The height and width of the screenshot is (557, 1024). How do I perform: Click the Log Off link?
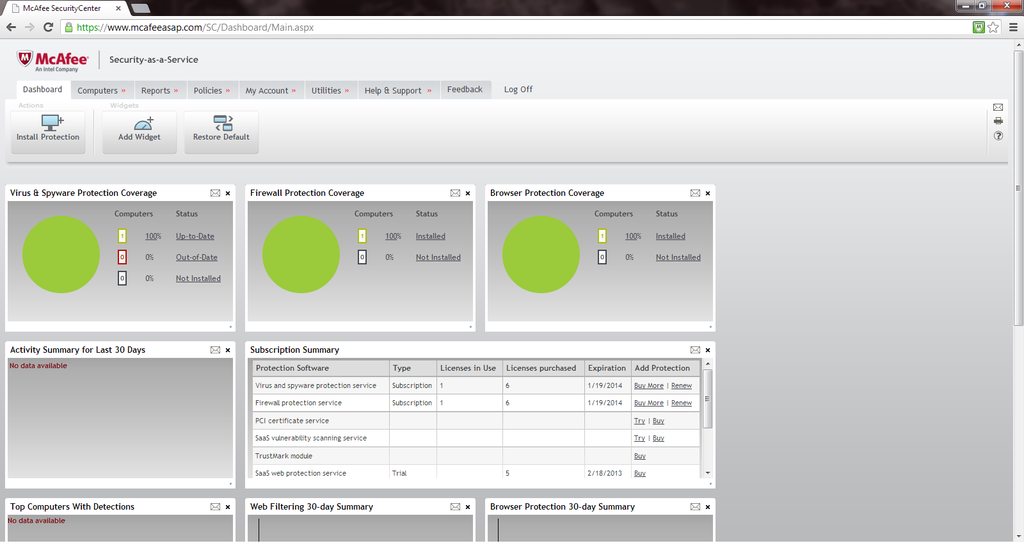518,89
